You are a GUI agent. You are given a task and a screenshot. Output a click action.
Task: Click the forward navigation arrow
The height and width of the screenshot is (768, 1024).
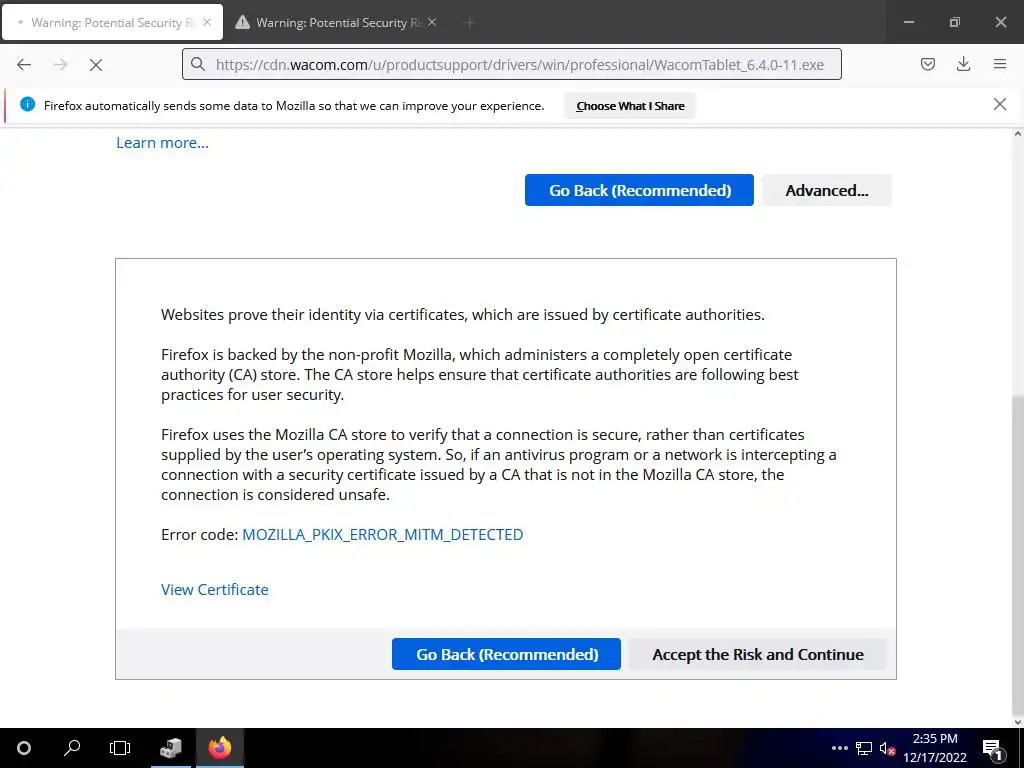pyautogui.click(x=60, y=65)
